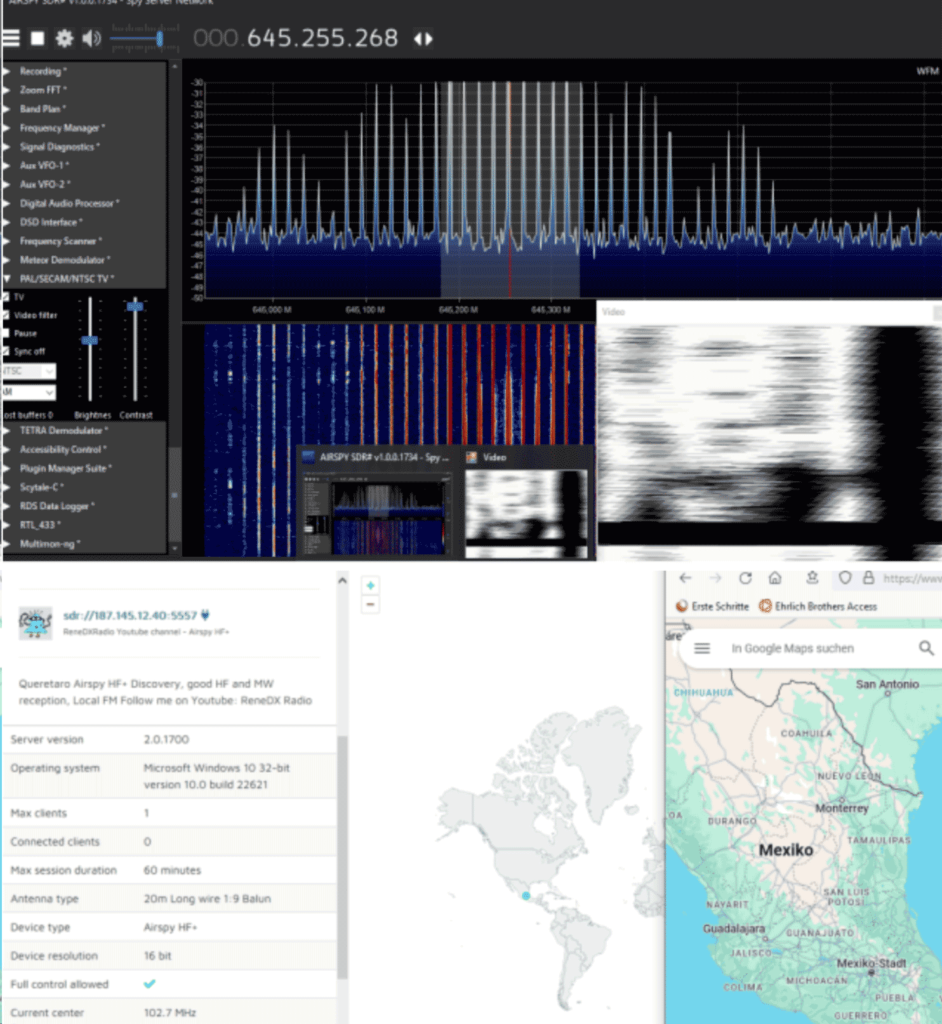Click the badge icon beside the sdr link
The width and height of the screenshot is (942, 1024).
pos(205,615)
